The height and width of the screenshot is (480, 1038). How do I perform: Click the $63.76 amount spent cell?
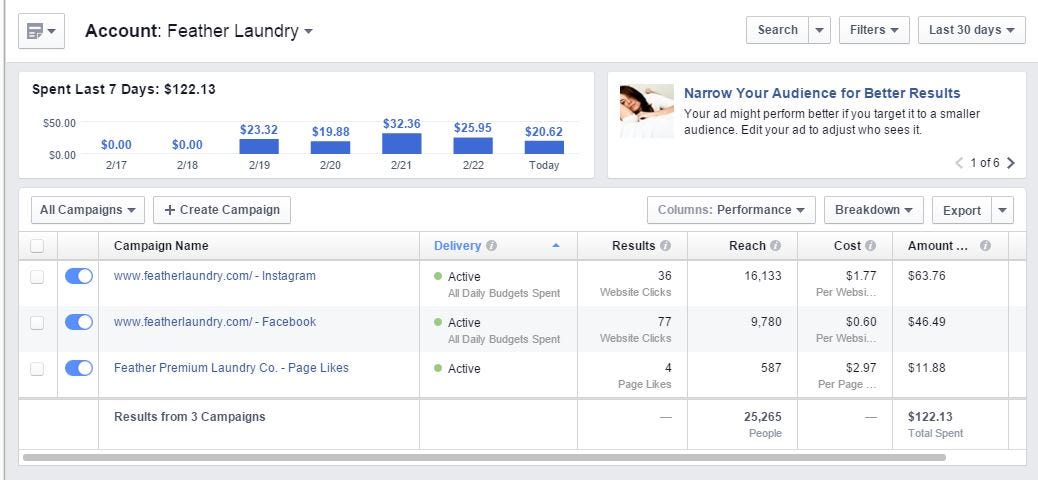pos(927,276)
